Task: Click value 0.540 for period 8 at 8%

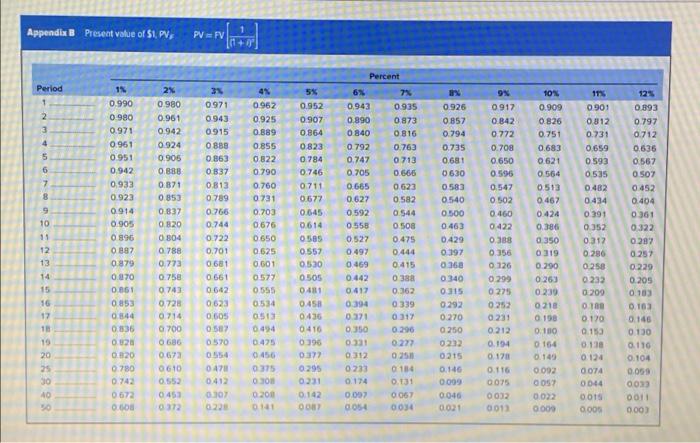Action: [453, 200]
